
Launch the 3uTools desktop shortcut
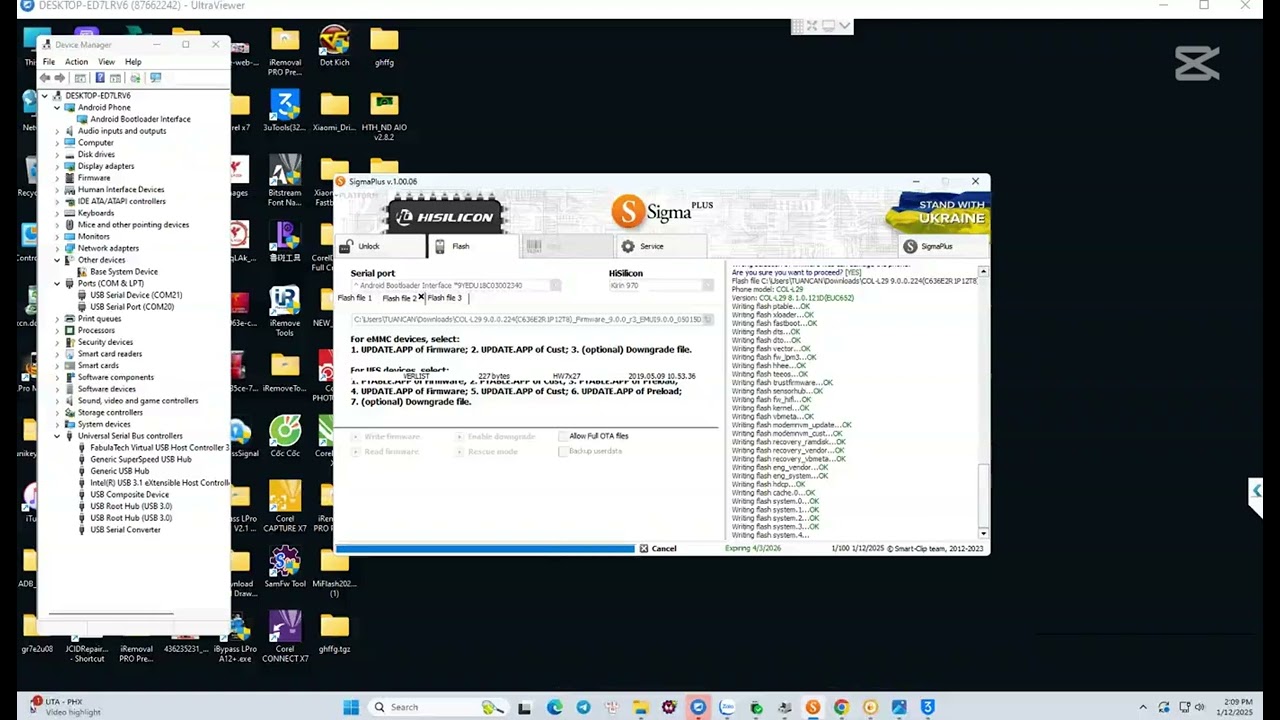click(x=284, y=111)
